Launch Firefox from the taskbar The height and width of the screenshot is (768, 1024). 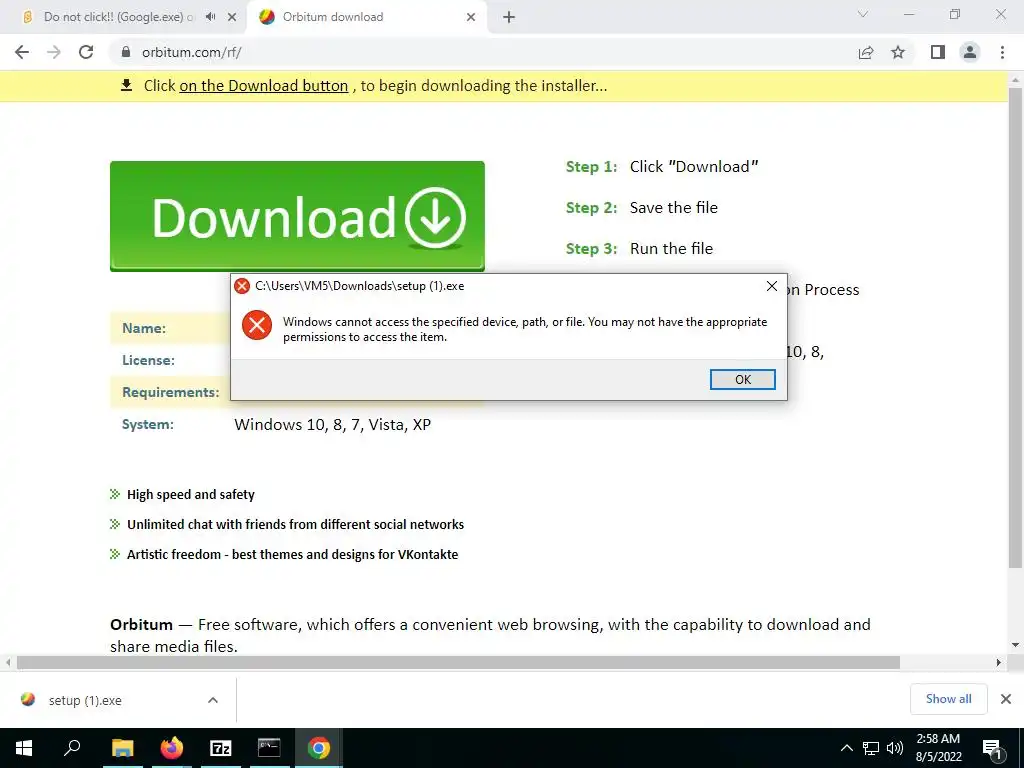click(172, 748)
